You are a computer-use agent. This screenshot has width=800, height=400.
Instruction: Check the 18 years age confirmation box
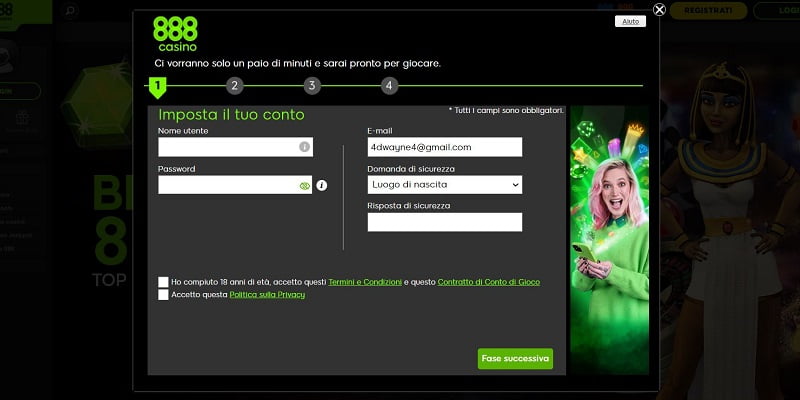click(163, 282)
